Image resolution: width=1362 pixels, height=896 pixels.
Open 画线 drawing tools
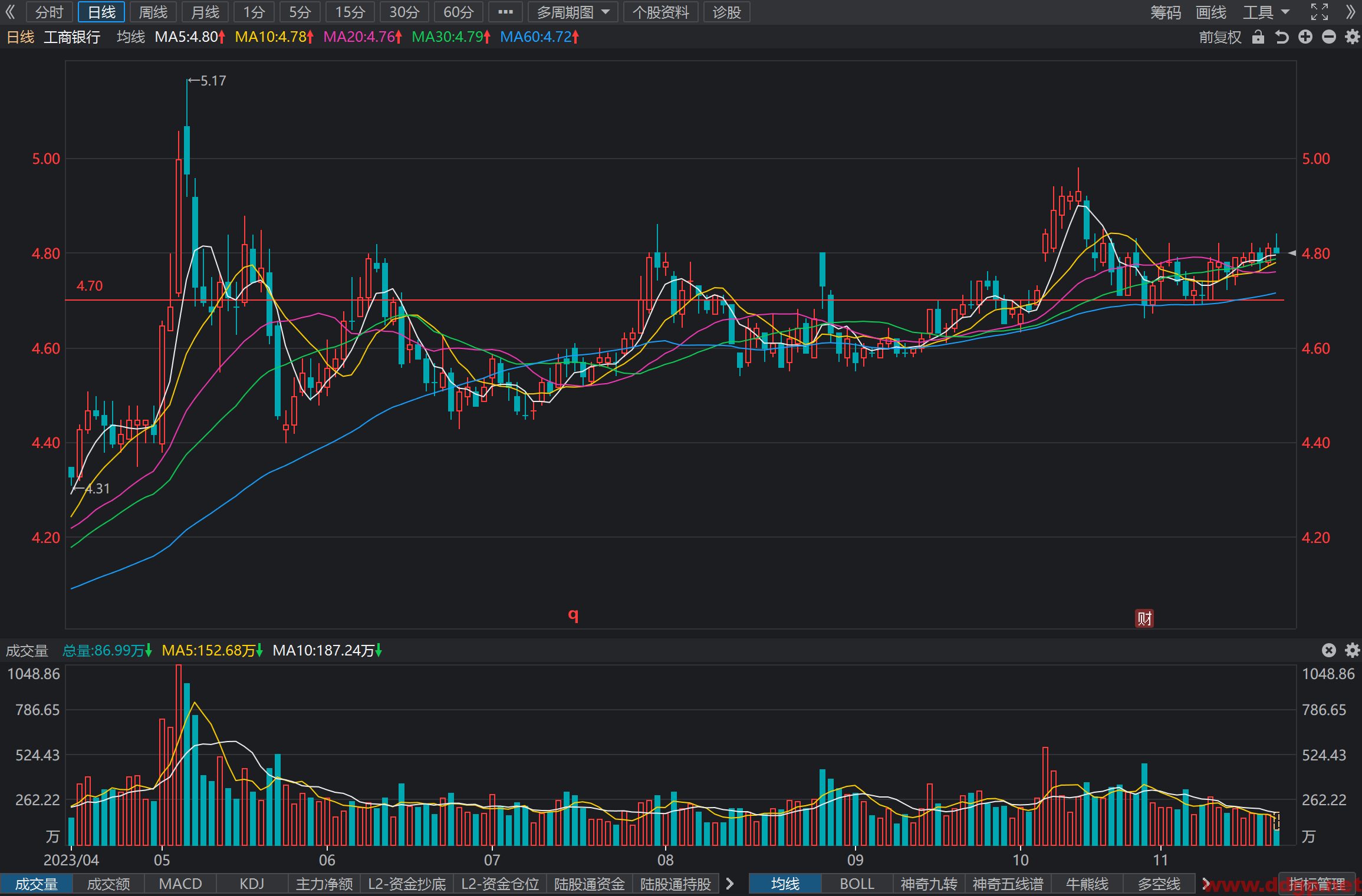pyautogui.click(x=1211, y=12)
